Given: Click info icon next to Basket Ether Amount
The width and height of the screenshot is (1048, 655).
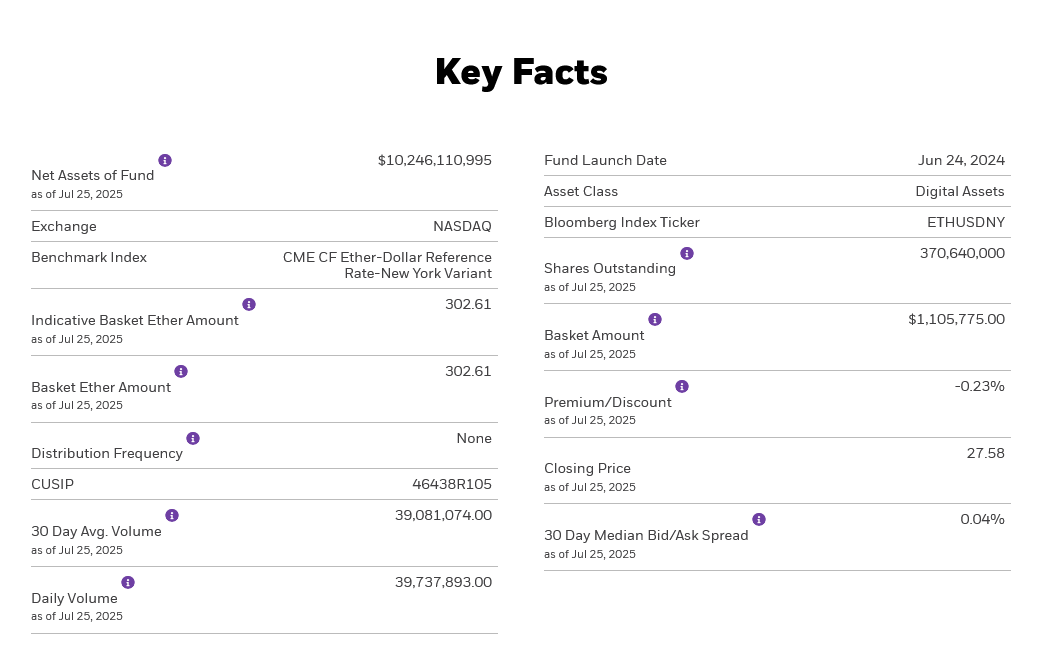Looking at the screenshot, I should tap(181, 372).
